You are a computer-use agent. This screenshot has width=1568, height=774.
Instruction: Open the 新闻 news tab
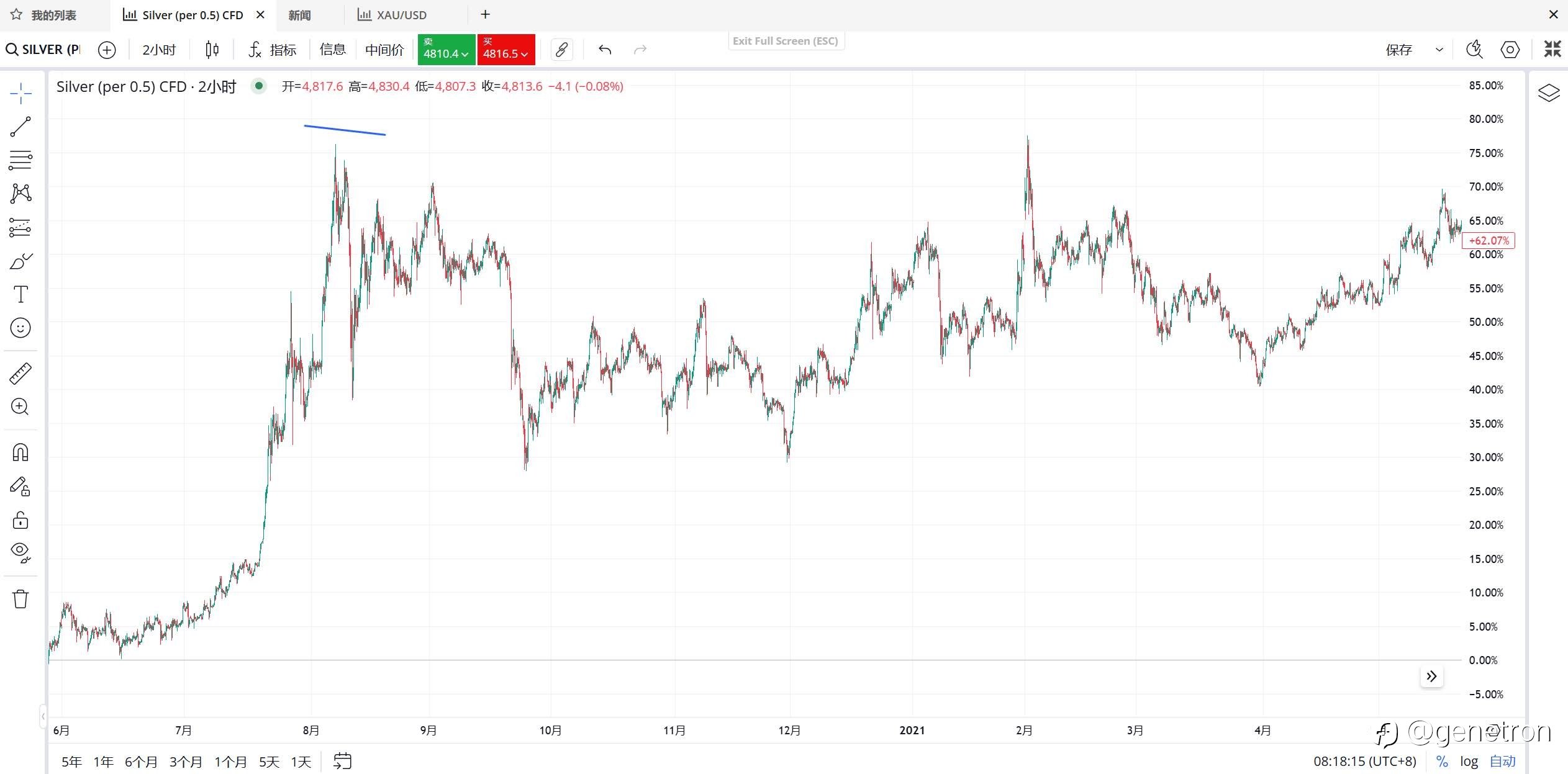tap(299, 15)
